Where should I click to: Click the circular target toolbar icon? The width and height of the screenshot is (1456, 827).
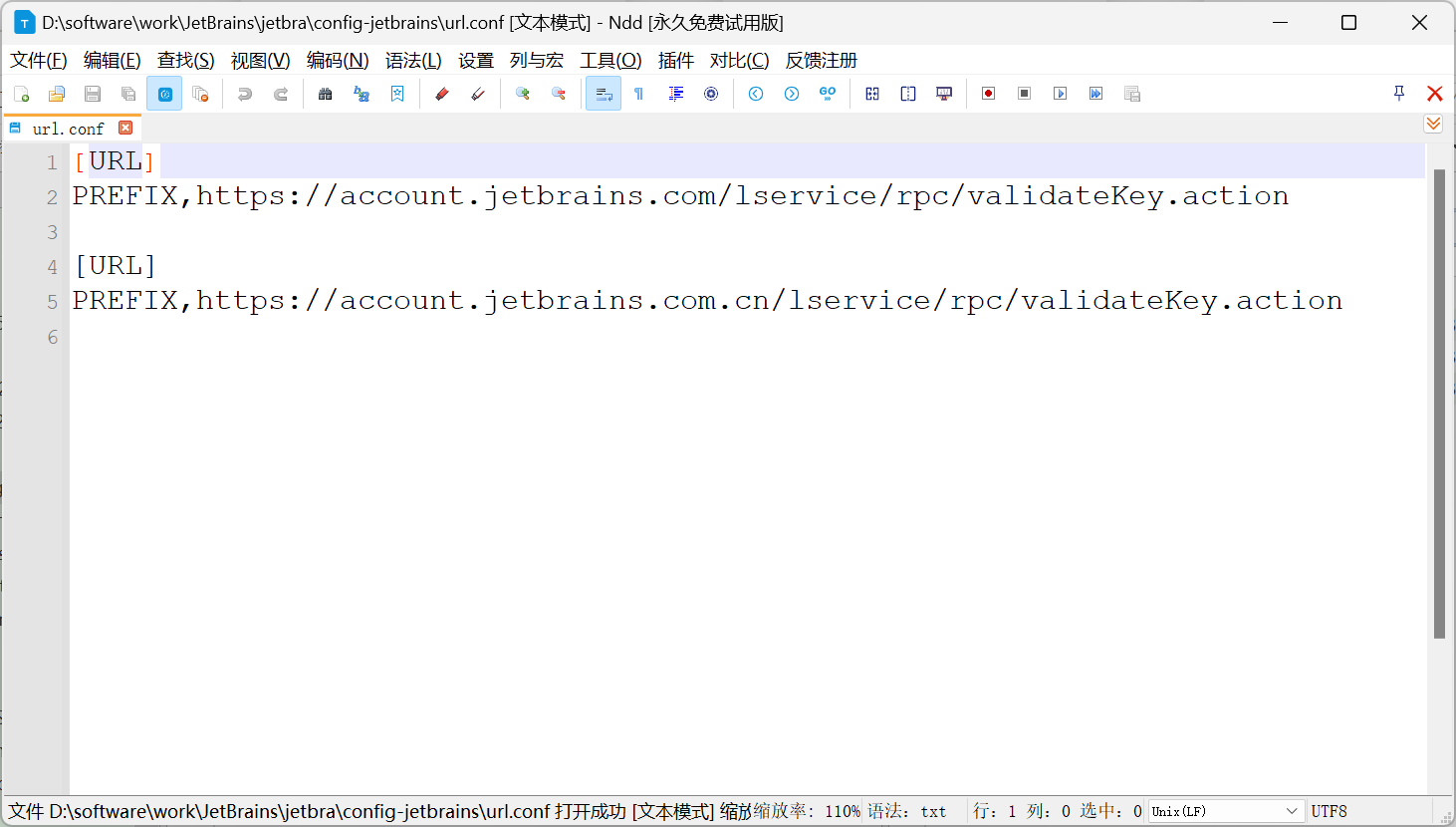point(711,94)
